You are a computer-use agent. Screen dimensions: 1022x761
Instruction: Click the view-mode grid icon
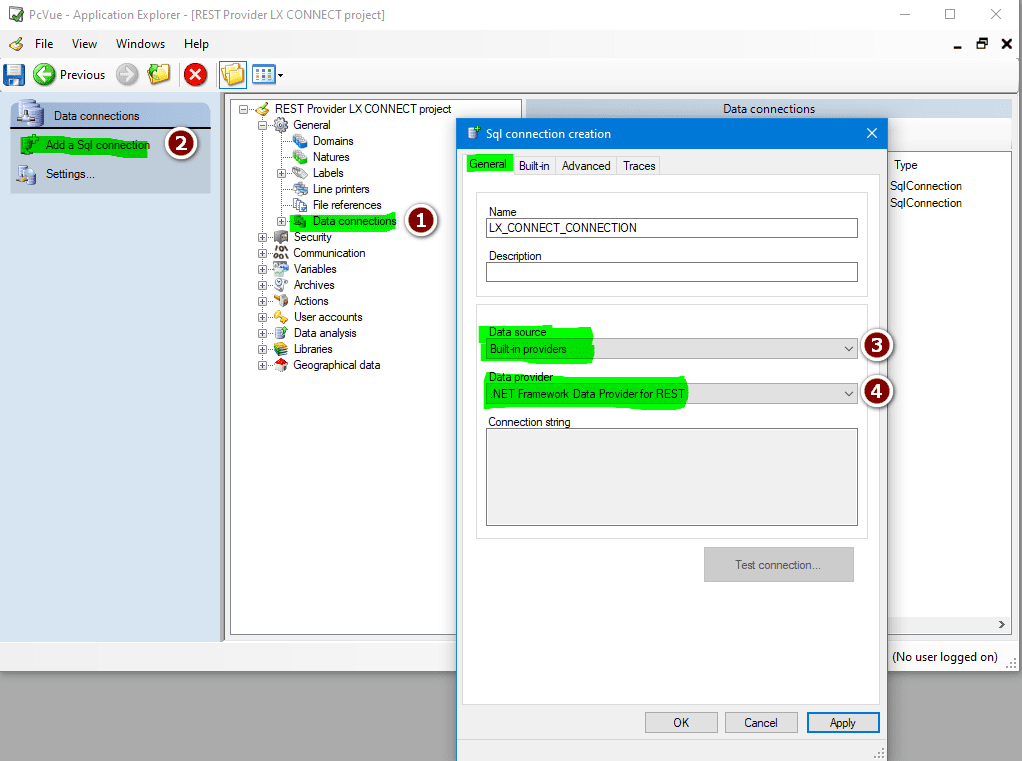[263, 74]
